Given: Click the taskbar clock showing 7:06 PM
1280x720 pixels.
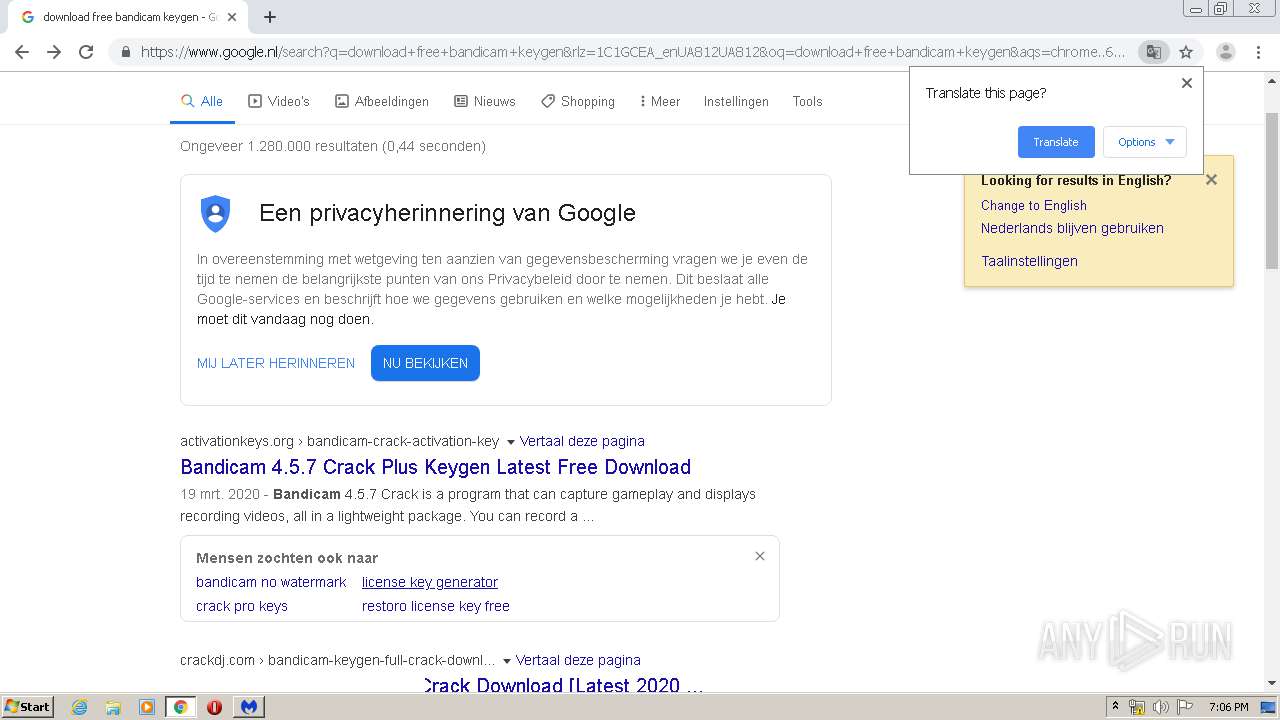Looking at the screenshot, I should (1228, 707).
